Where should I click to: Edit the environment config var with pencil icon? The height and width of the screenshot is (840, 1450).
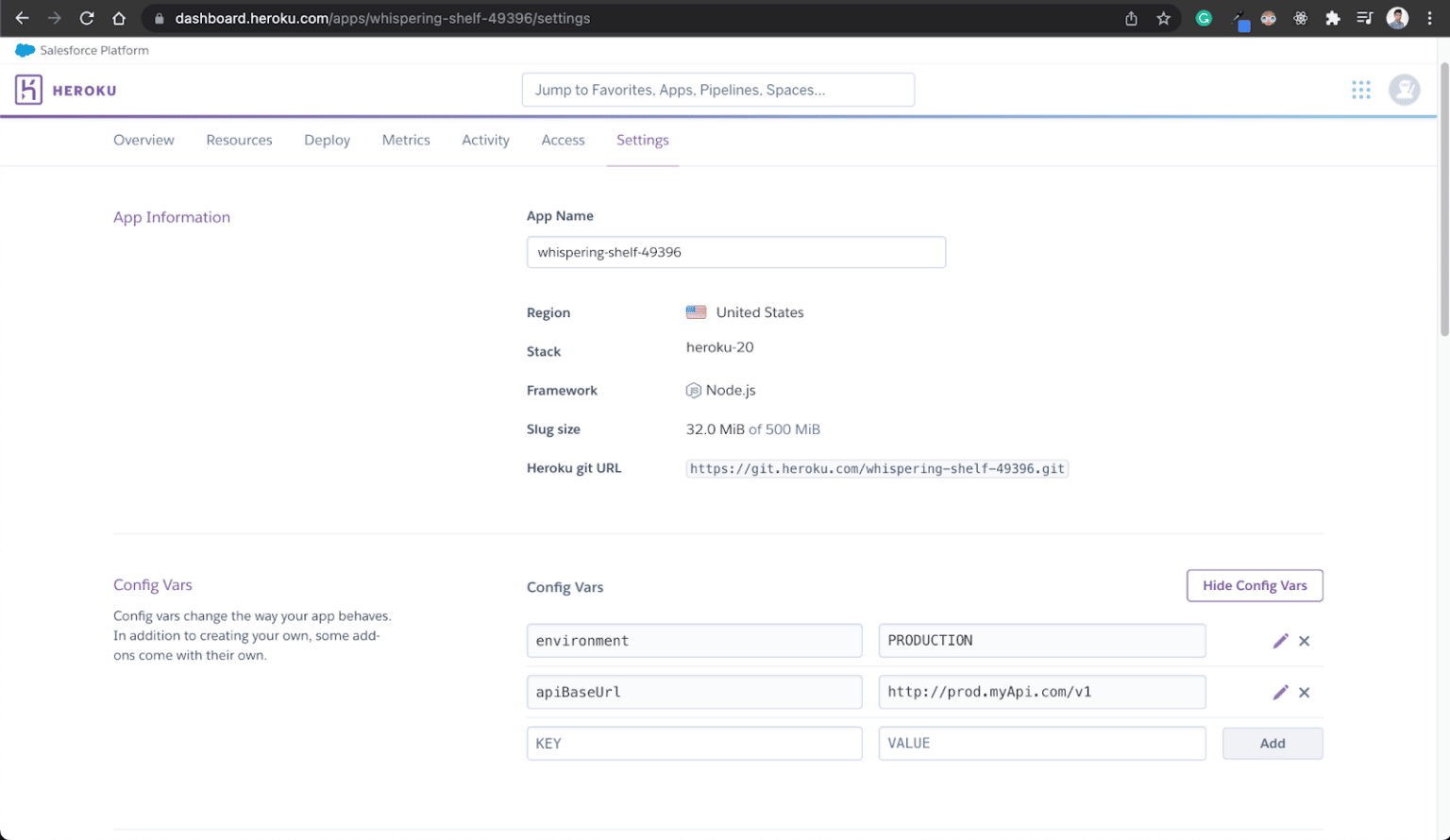coord(1280,640)
